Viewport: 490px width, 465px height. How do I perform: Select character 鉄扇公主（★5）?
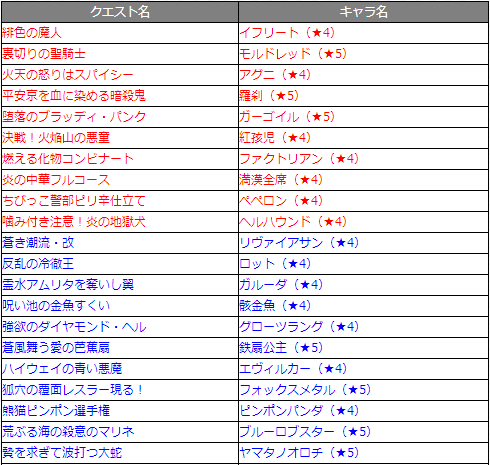click(x=281, y=348)
